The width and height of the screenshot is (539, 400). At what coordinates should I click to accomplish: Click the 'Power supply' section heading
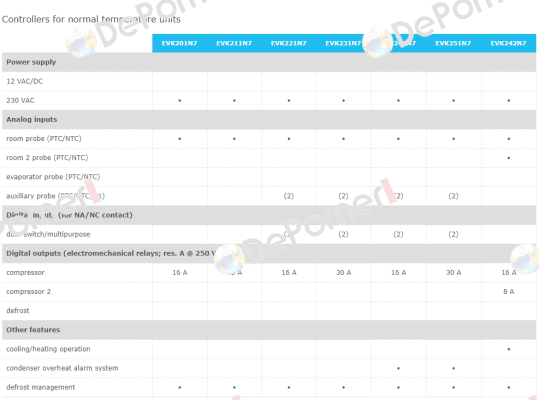31,62
